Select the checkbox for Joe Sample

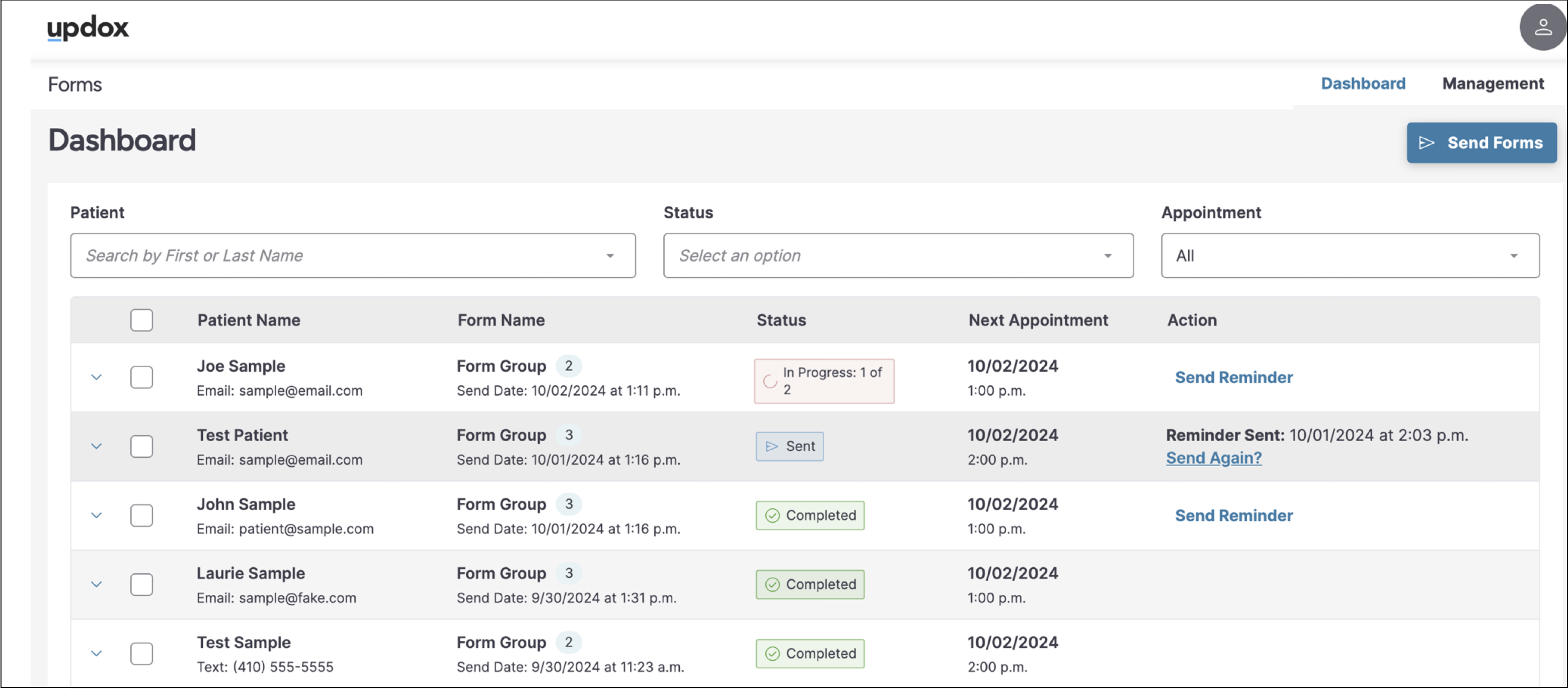coord(141,377)
